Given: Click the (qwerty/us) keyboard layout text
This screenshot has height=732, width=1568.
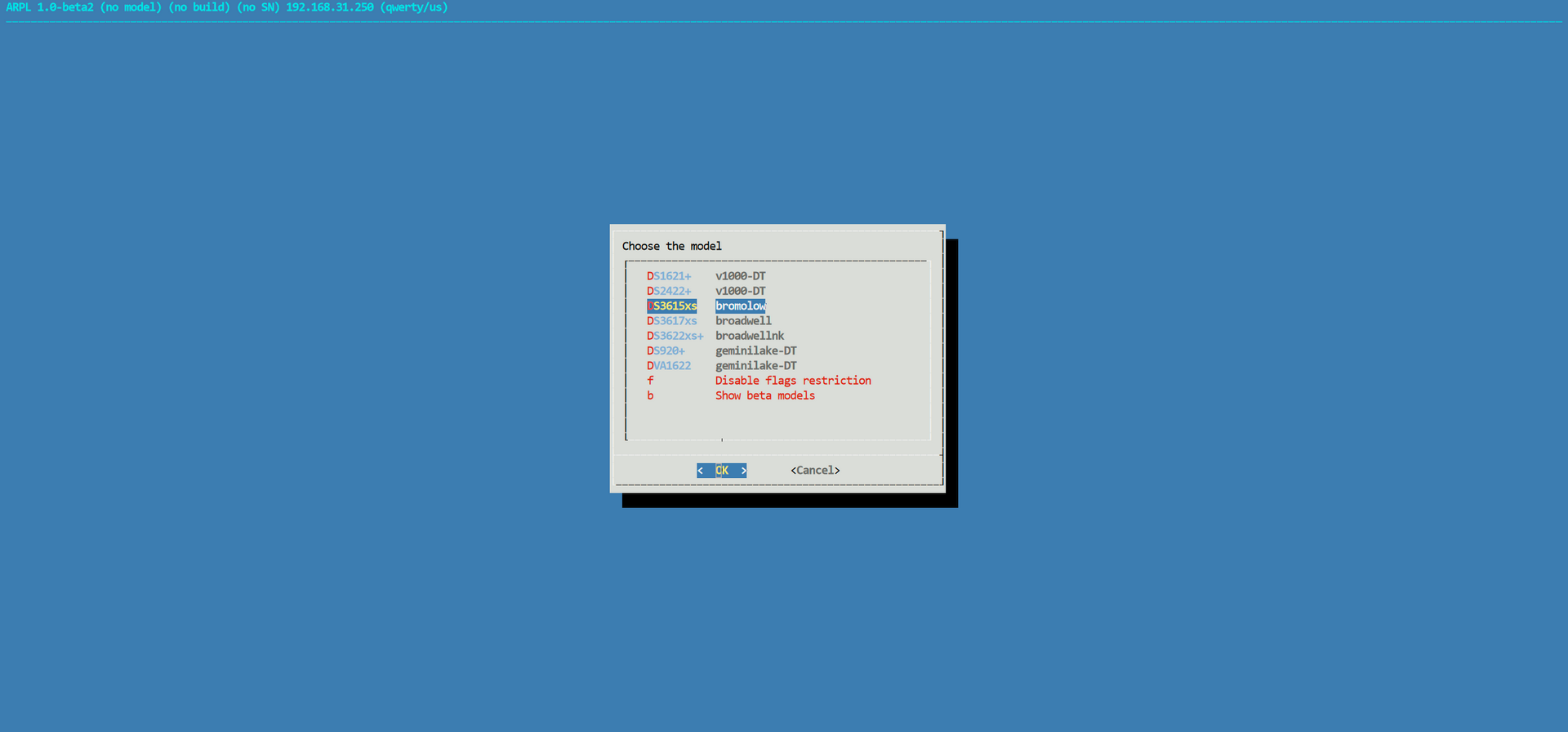Looking at the screenshot, I should click(414, 7).
